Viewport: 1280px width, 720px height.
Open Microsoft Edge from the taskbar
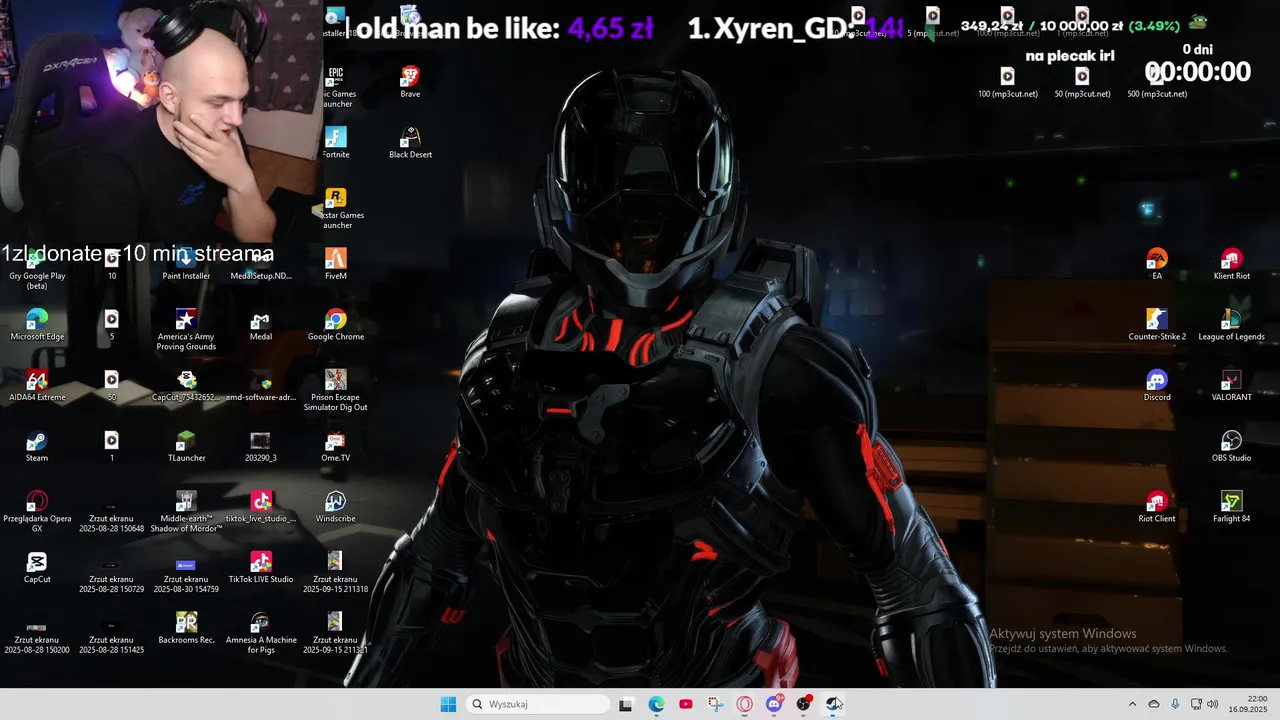pos(656,704)
